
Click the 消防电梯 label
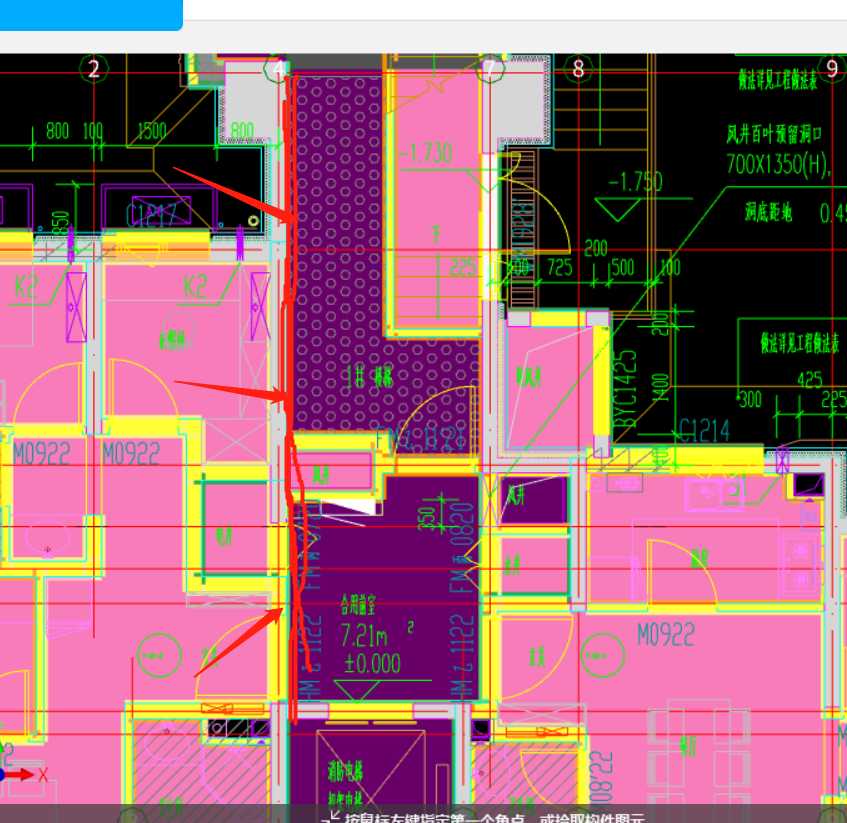[345, 771]
